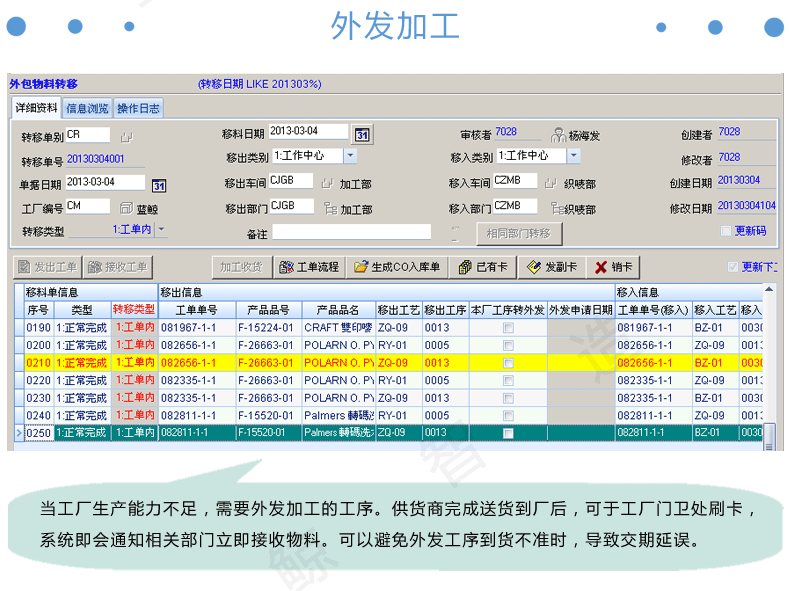Click the 工单流程 toolbar button

(x=309, y=267)
